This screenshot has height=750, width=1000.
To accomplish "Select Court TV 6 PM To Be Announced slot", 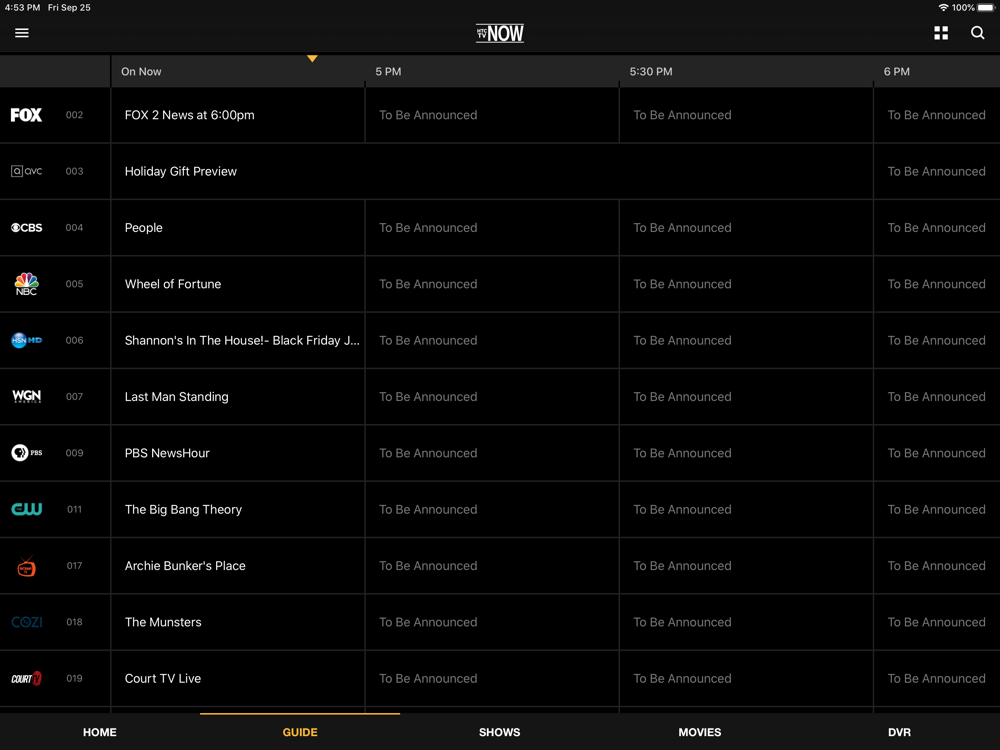I will pyautogui.click(x=937, y=678).
